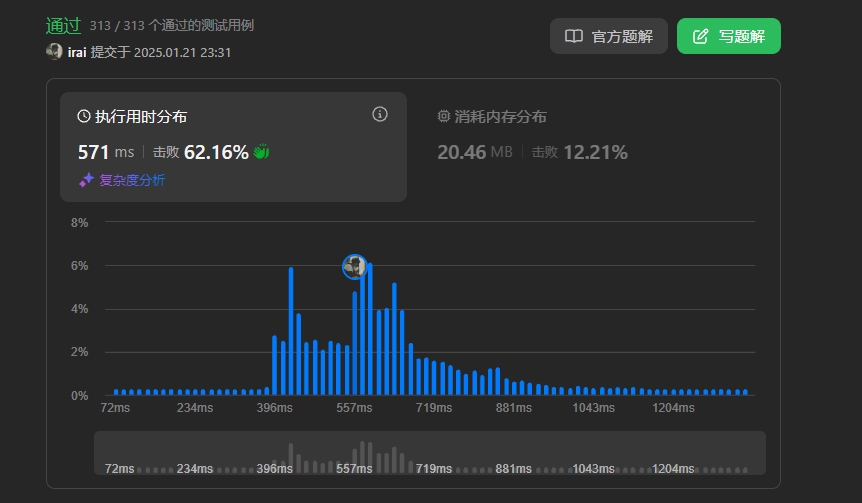Click the info icon in the runtime card

380,115
